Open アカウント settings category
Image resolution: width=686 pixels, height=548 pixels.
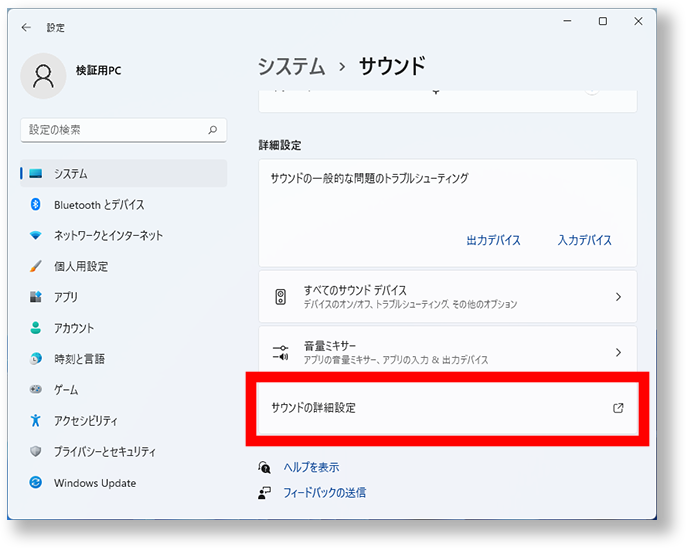tap(124, 328)
